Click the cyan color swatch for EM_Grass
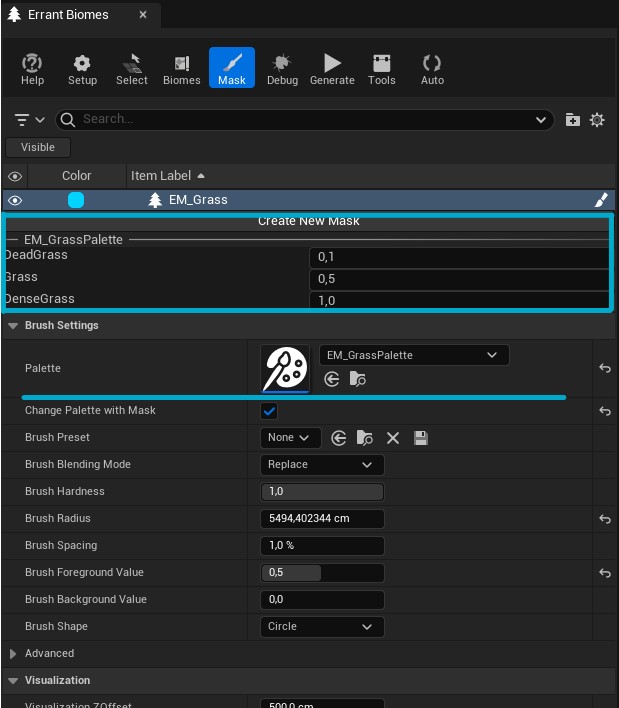 [76, 200]
